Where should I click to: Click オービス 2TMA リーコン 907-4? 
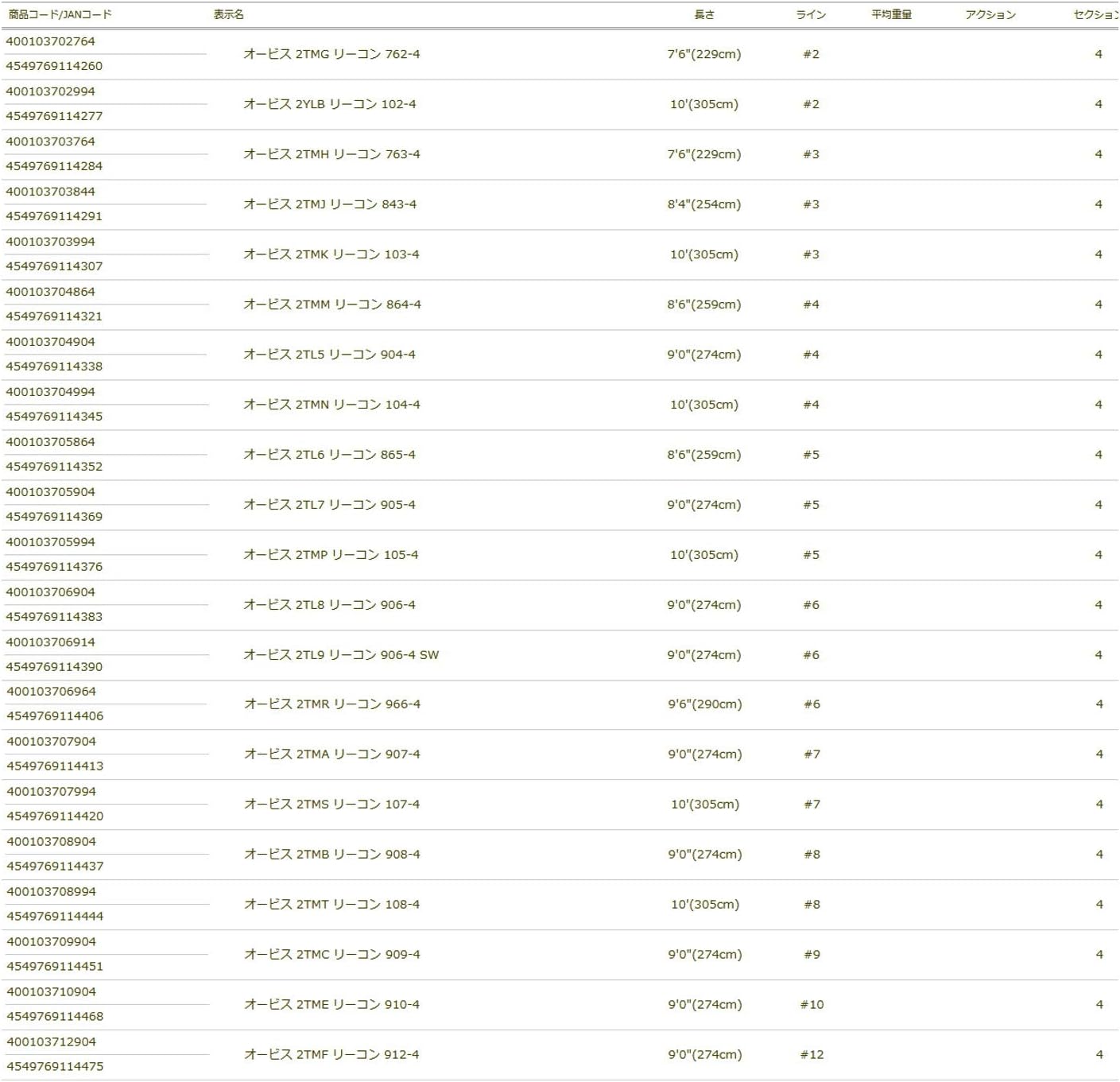(x=332, y=754)
